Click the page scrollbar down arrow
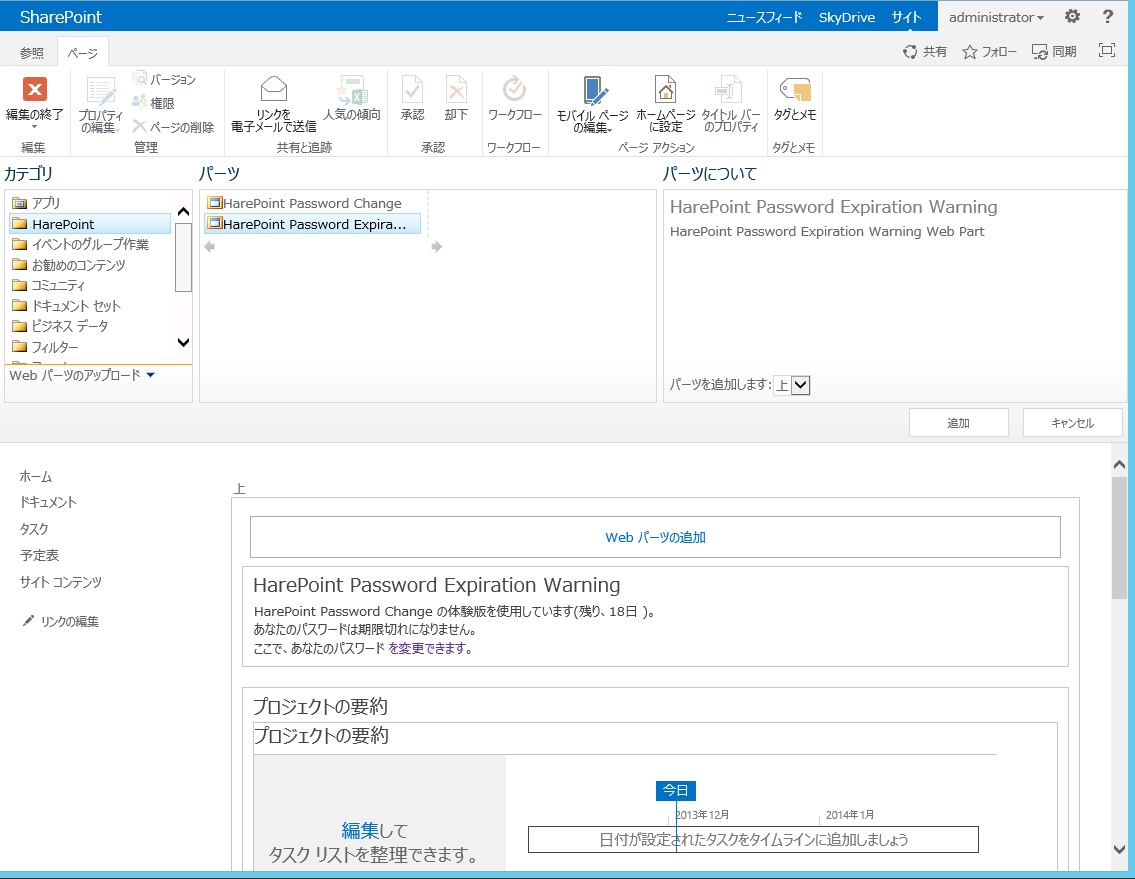 tap(1119, 849)
